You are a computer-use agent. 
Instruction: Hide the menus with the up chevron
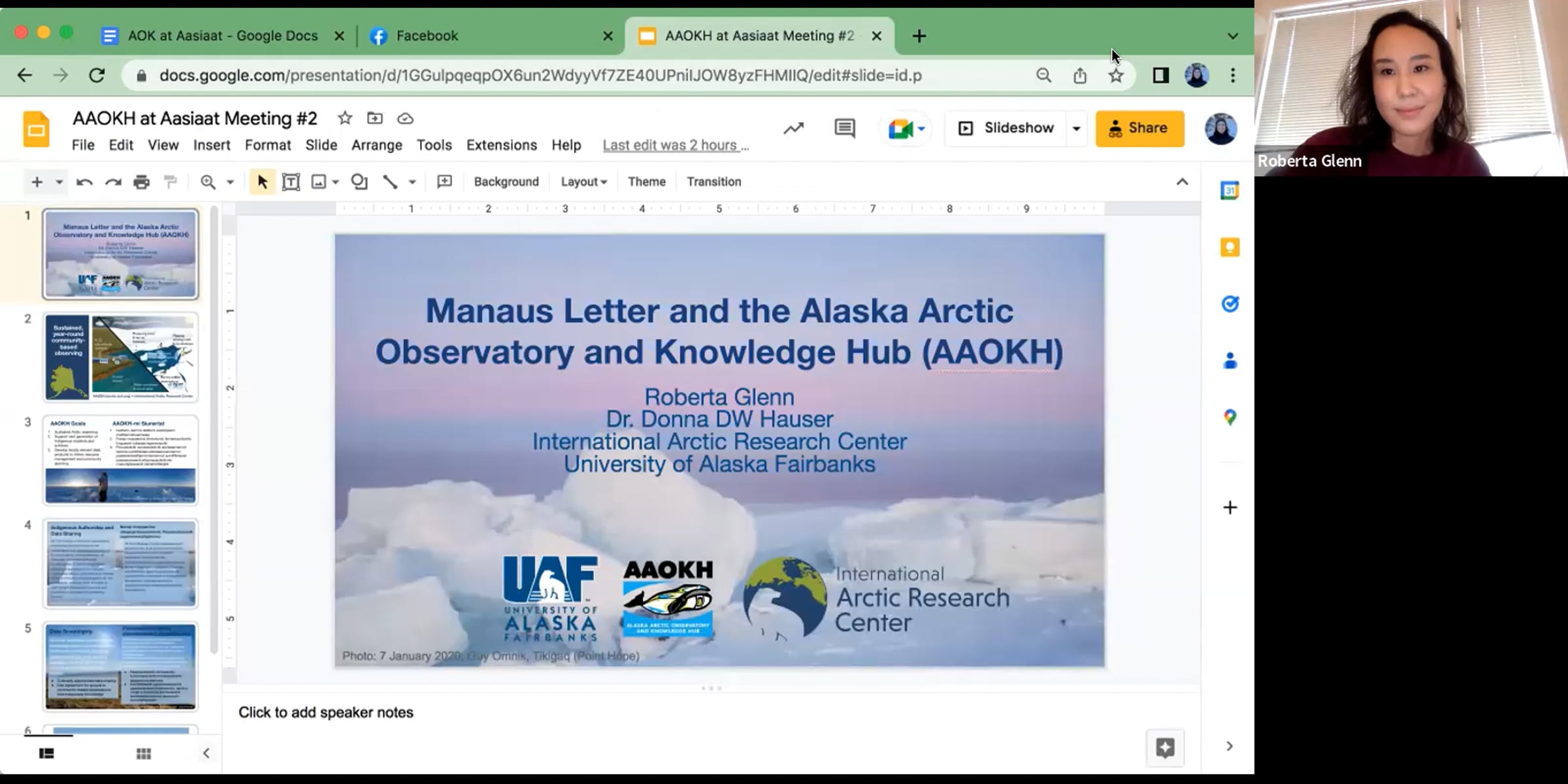1182,182
